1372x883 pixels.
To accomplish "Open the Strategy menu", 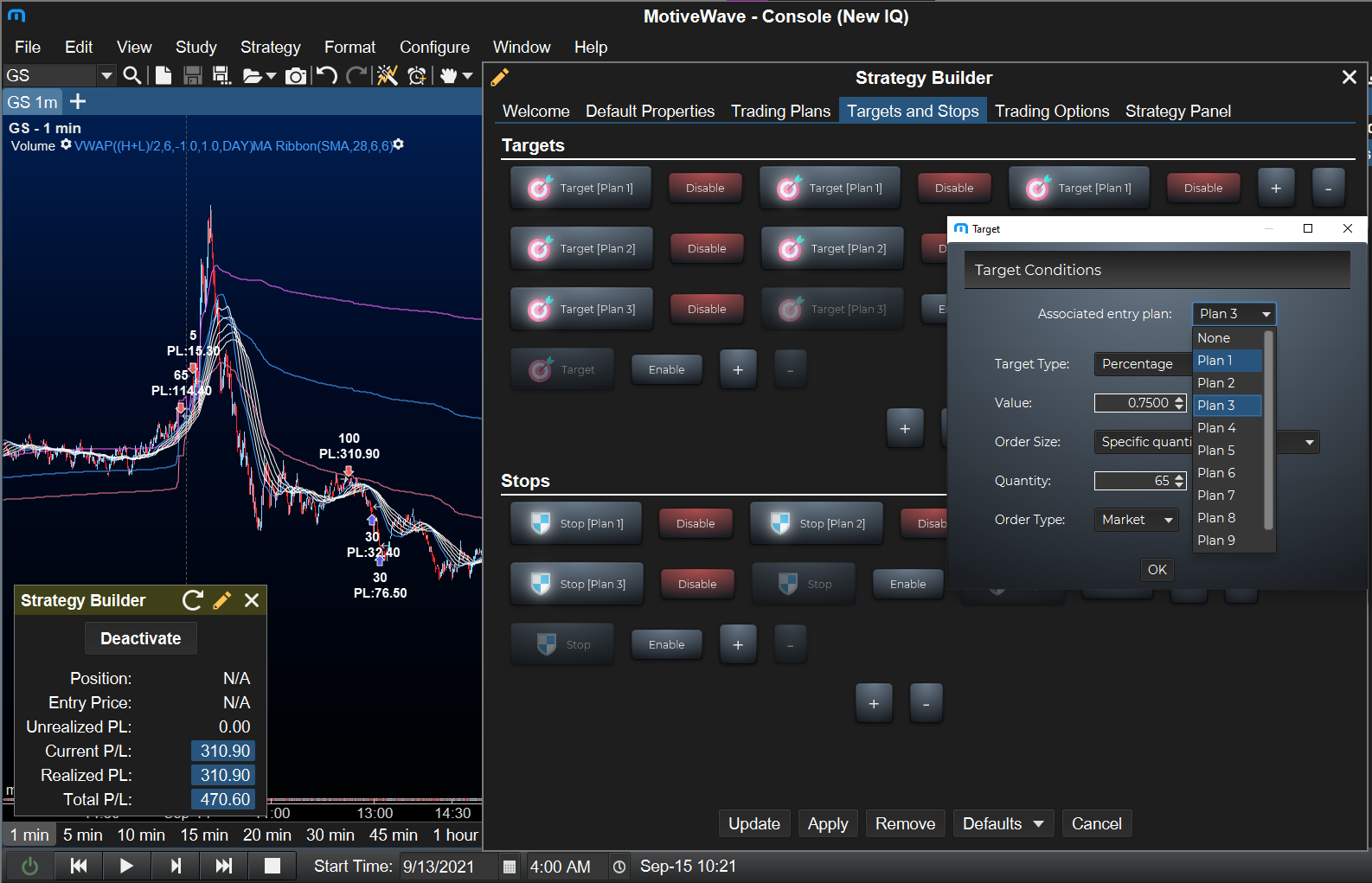I will (270, 47).
